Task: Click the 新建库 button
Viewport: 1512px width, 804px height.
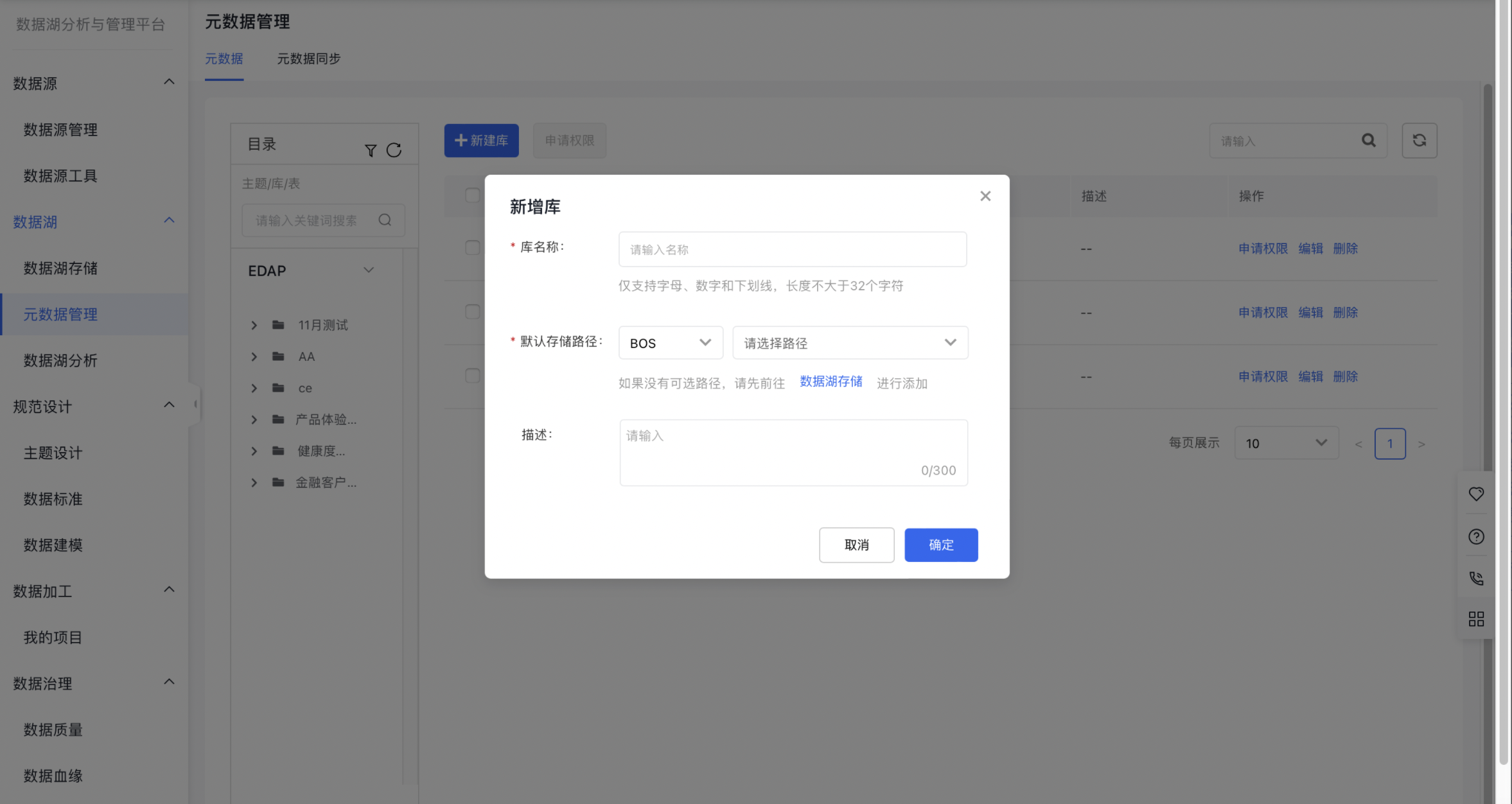Action: click(x=481, y=140)
